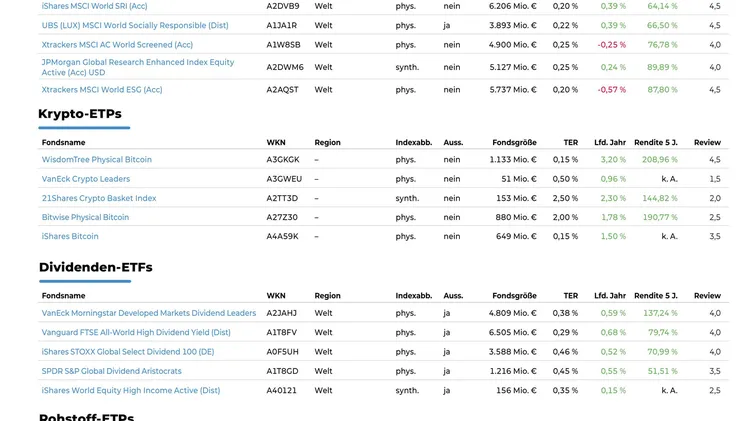This screenshot has width=750, height=421.
Task: Open VanEck Morningstar Developed Markets Dividend Leaders
Action: (149, 313)
